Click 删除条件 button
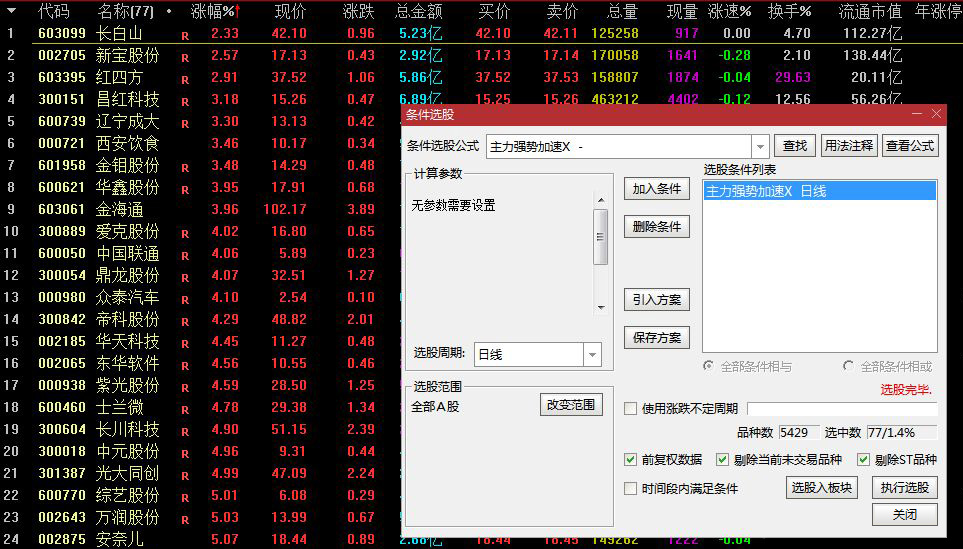 pyautogui.click(x=657, y=227)
